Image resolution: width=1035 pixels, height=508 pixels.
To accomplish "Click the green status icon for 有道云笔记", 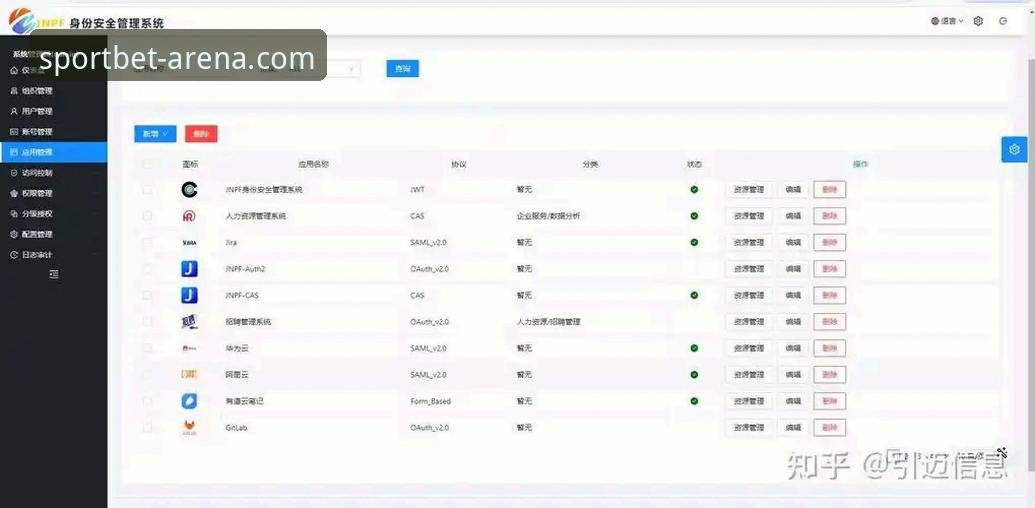I will click(694, 400).
